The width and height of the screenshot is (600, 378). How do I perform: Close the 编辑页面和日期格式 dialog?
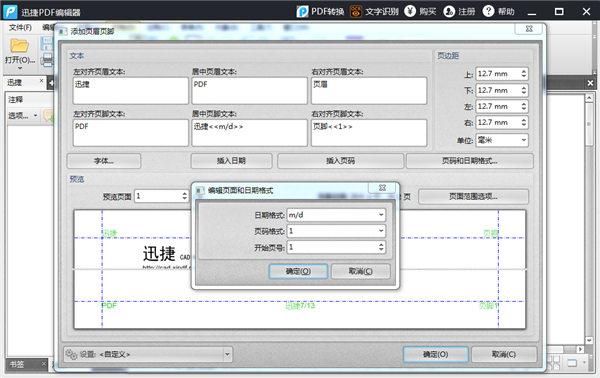click(x=382, y=187)
